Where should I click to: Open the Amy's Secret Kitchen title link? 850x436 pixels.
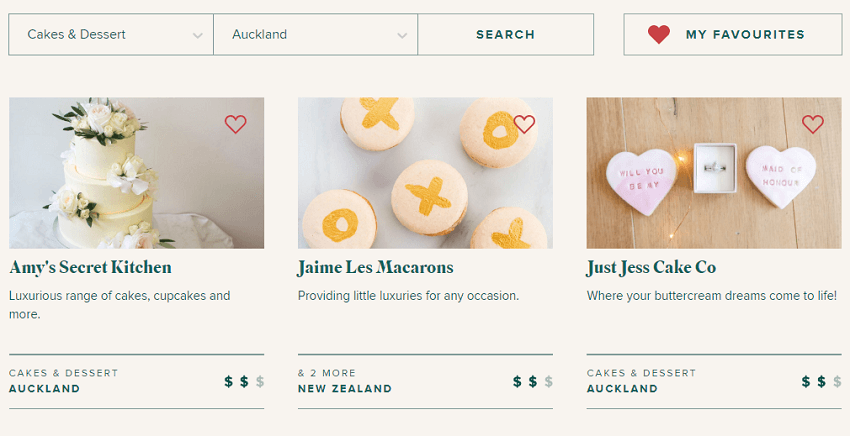[x=90, y=268]
